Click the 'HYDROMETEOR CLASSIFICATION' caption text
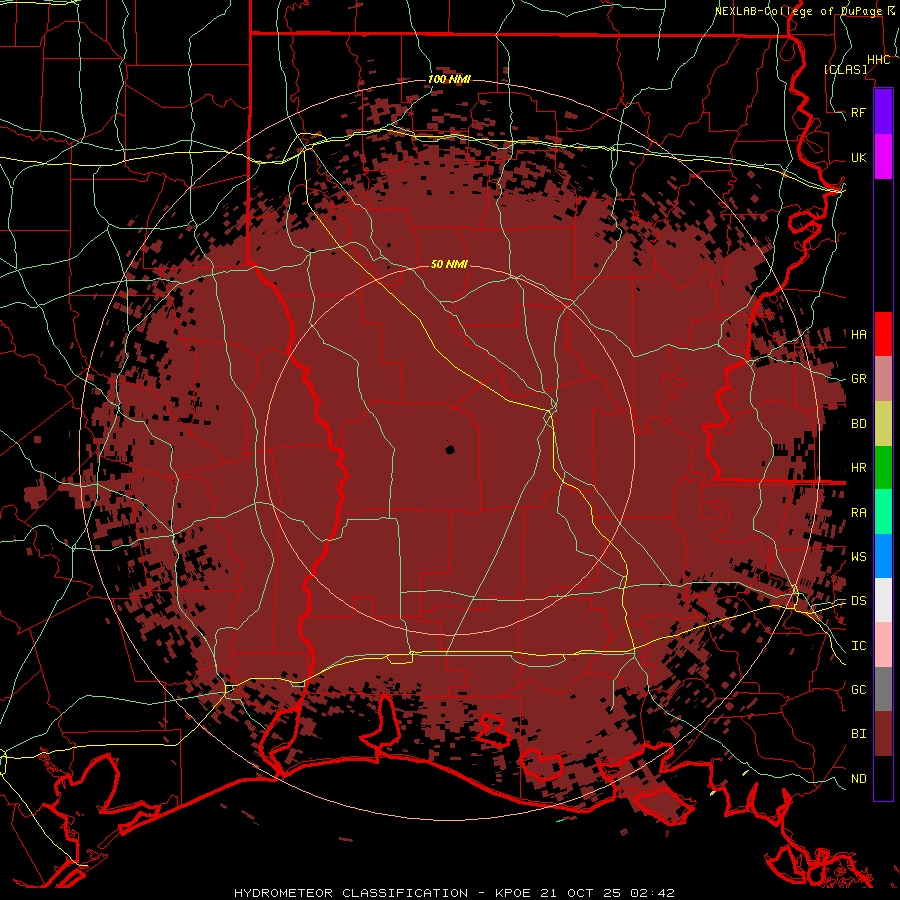 [x=351, y=893]
